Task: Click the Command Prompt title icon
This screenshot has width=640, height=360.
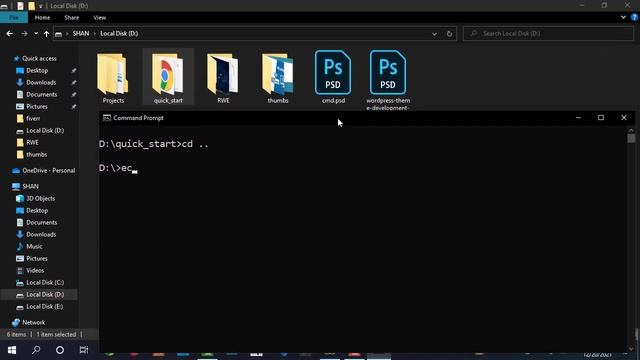Action: click(107, 118)
